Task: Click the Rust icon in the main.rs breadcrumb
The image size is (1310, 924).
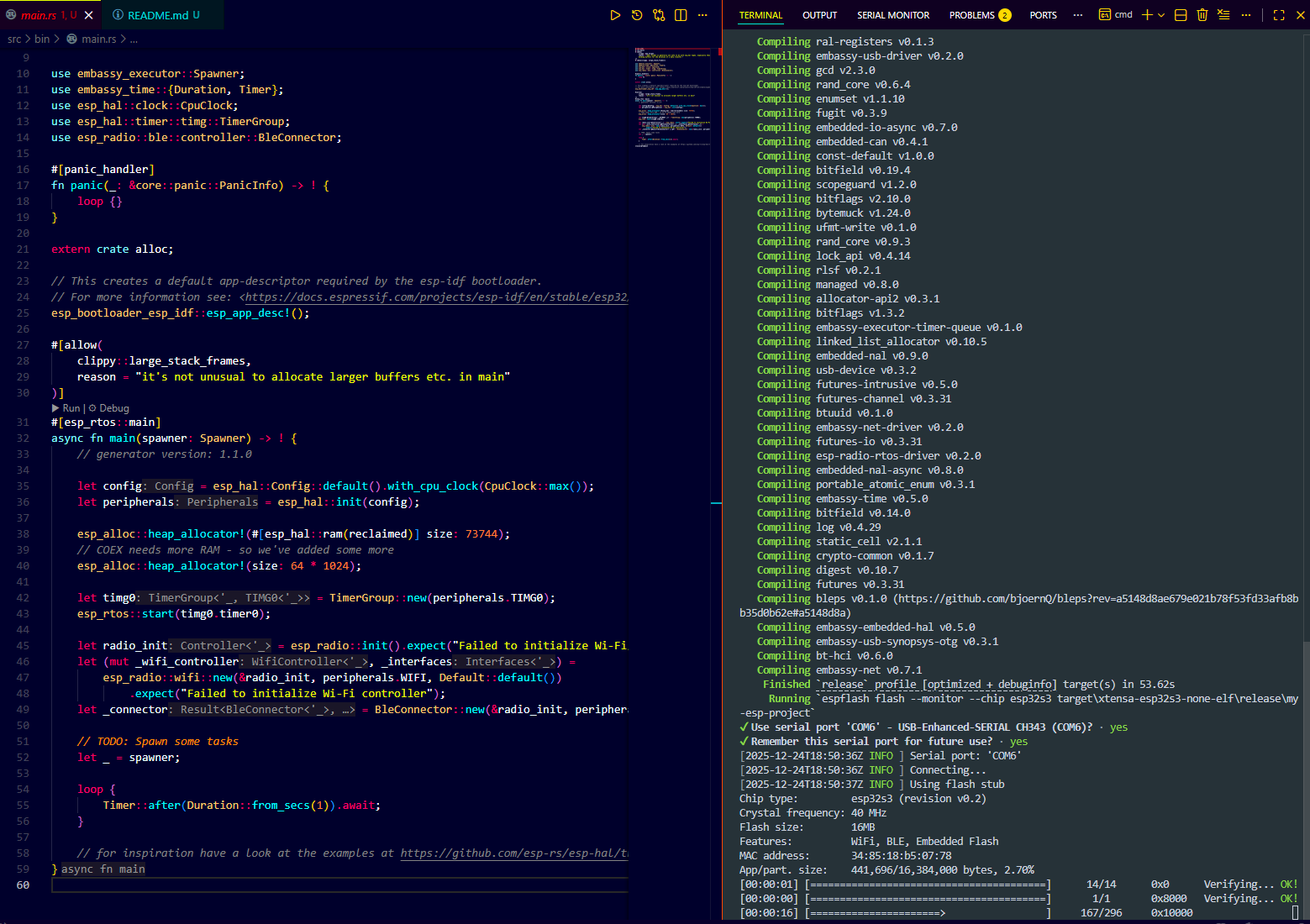Action: tap(72, 39)
